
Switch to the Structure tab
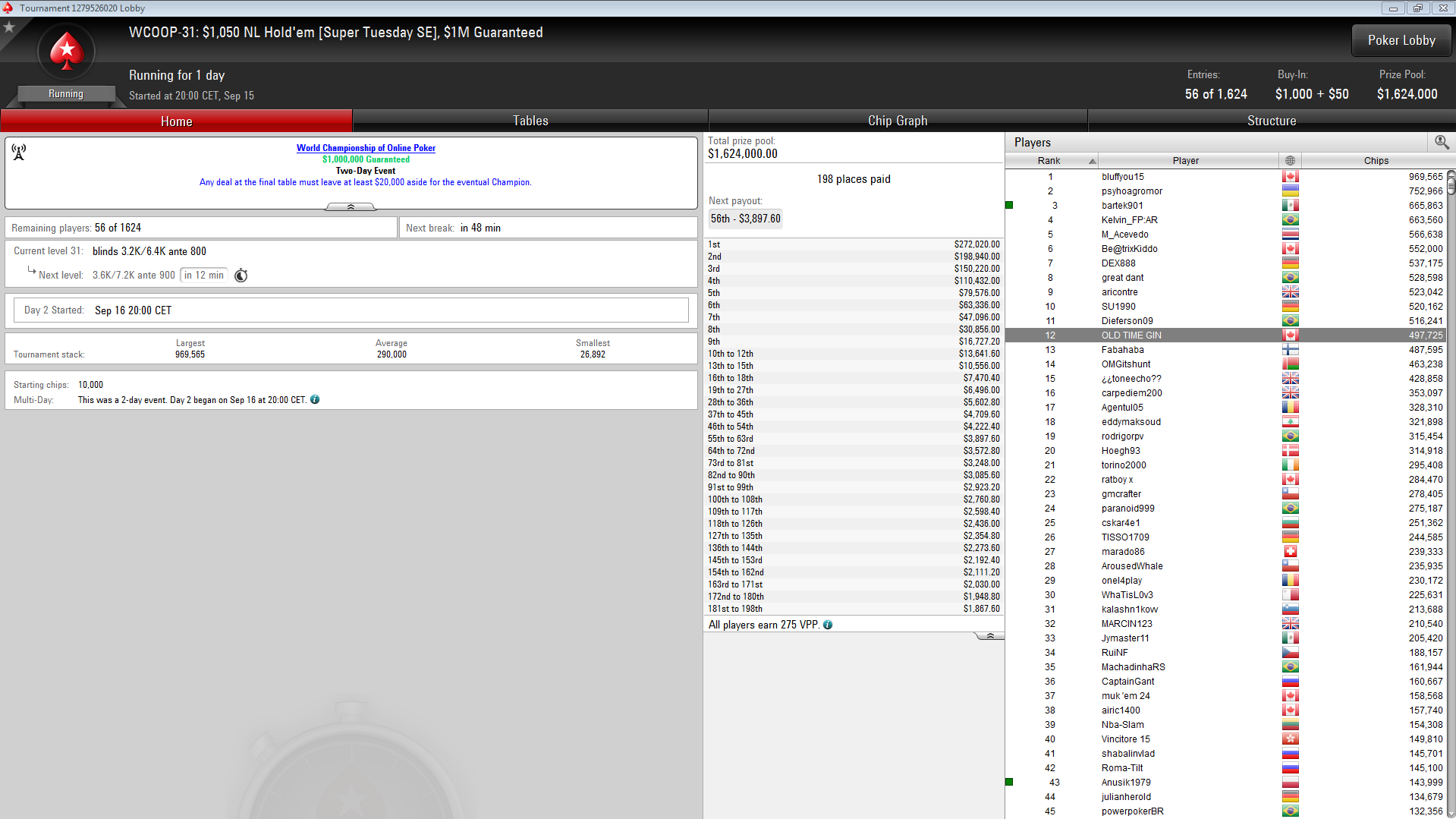(x=1271, y=121)
